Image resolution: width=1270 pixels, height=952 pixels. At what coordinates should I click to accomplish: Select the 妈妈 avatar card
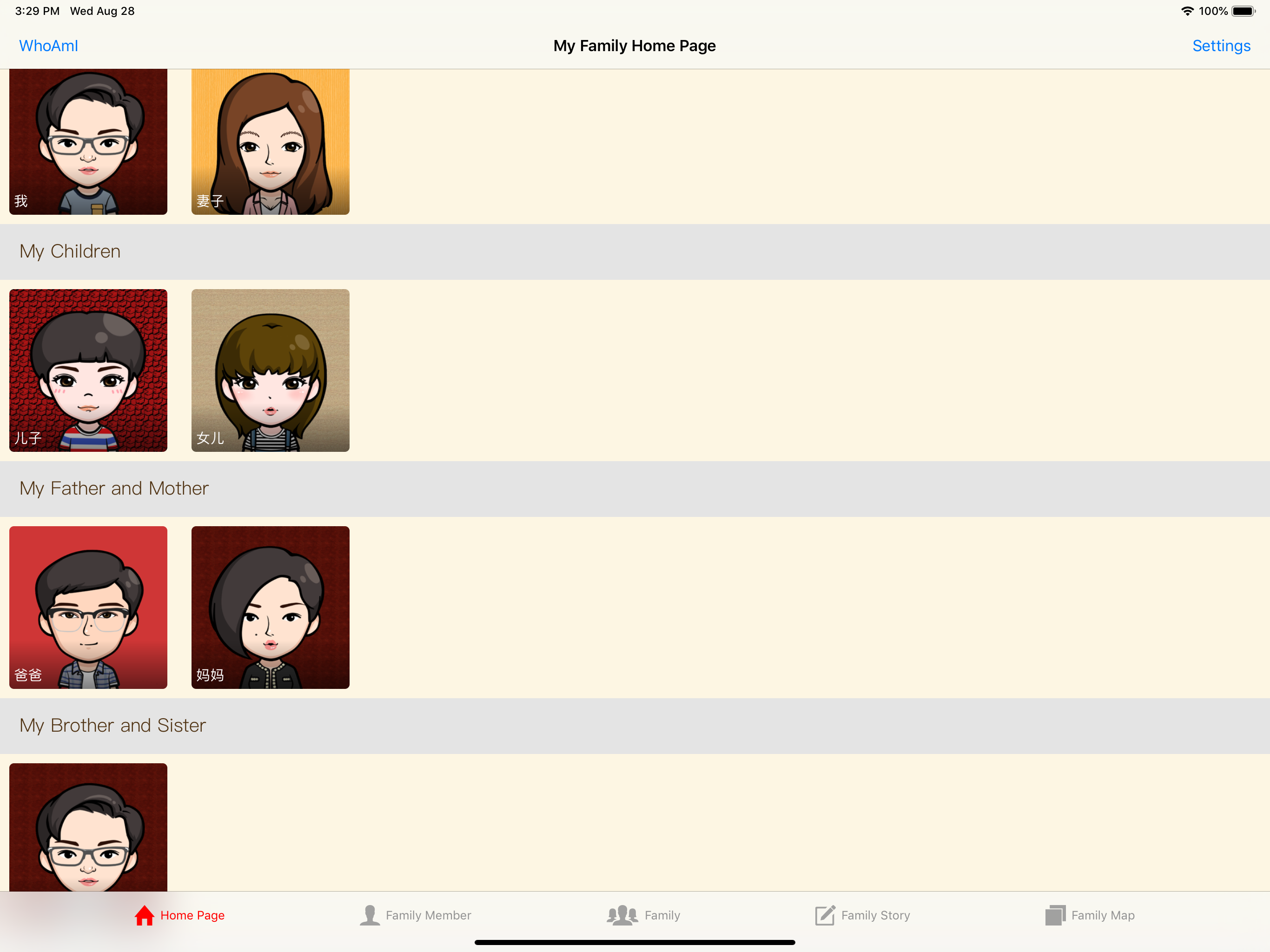271,608
